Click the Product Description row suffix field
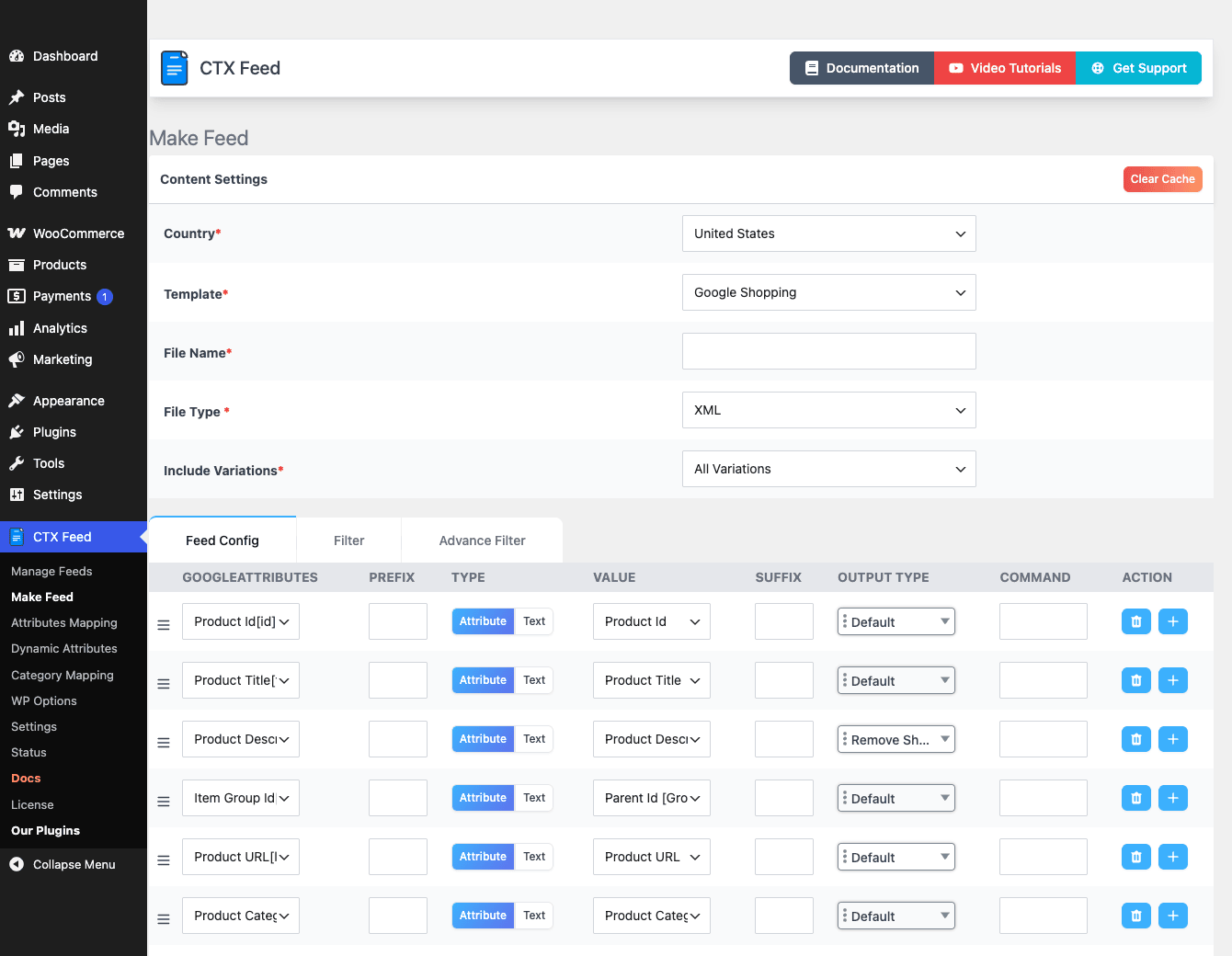This screenshot has width=1232, height=956. coord(784,739)
